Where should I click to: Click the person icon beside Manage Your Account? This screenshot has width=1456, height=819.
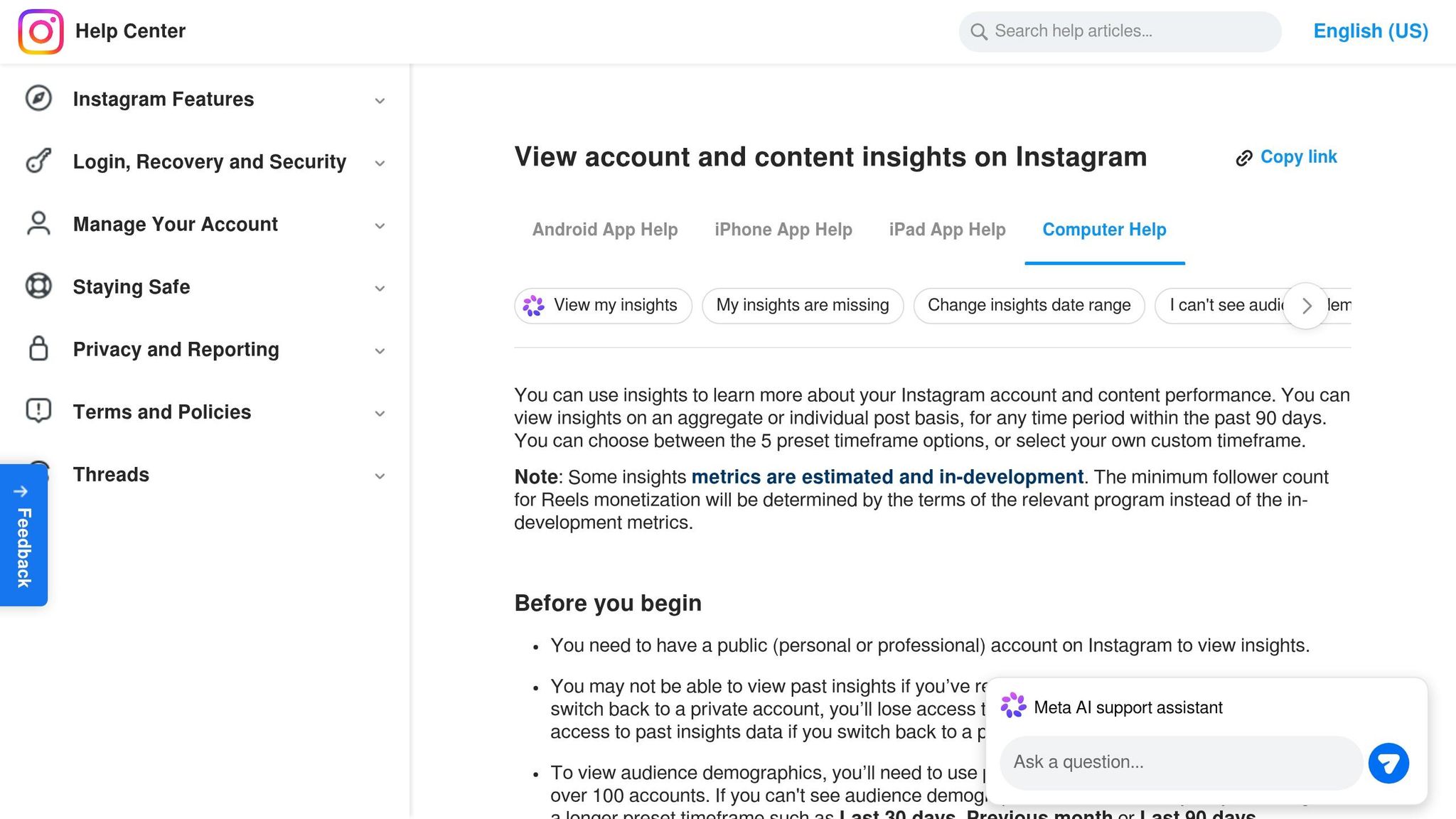[38, 223]
